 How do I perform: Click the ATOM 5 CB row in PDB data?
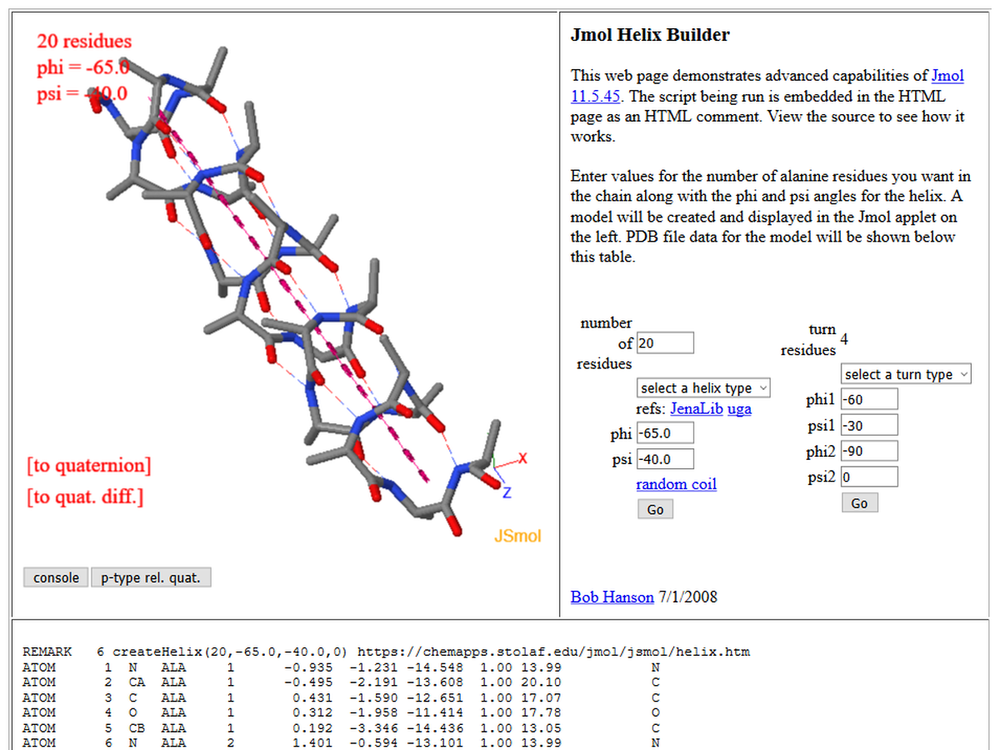click(x=341, y=728)
